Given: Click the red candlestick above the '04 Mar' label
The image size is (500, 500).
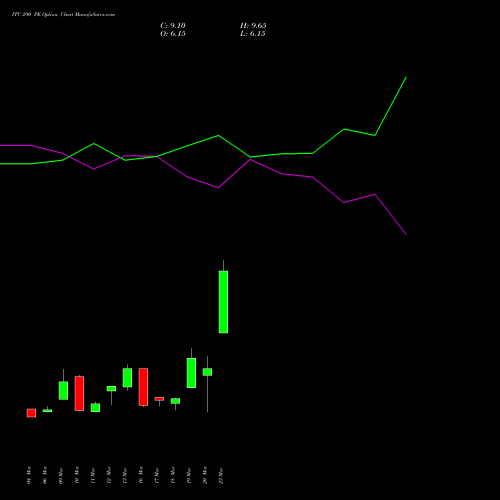Looking at the screenshot, I should coord(31,413).
